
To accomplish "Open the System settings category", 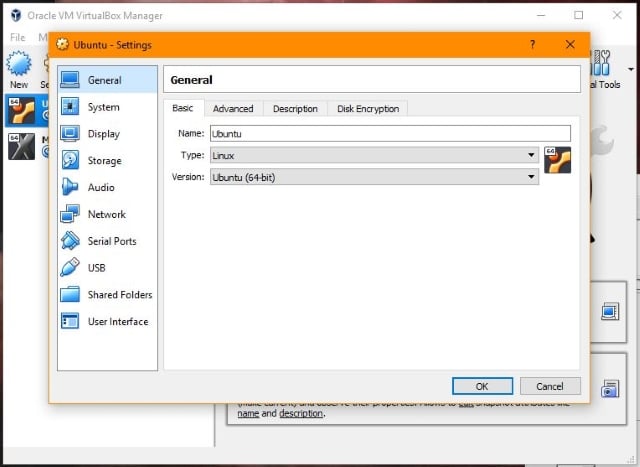I will pos(107,107).
